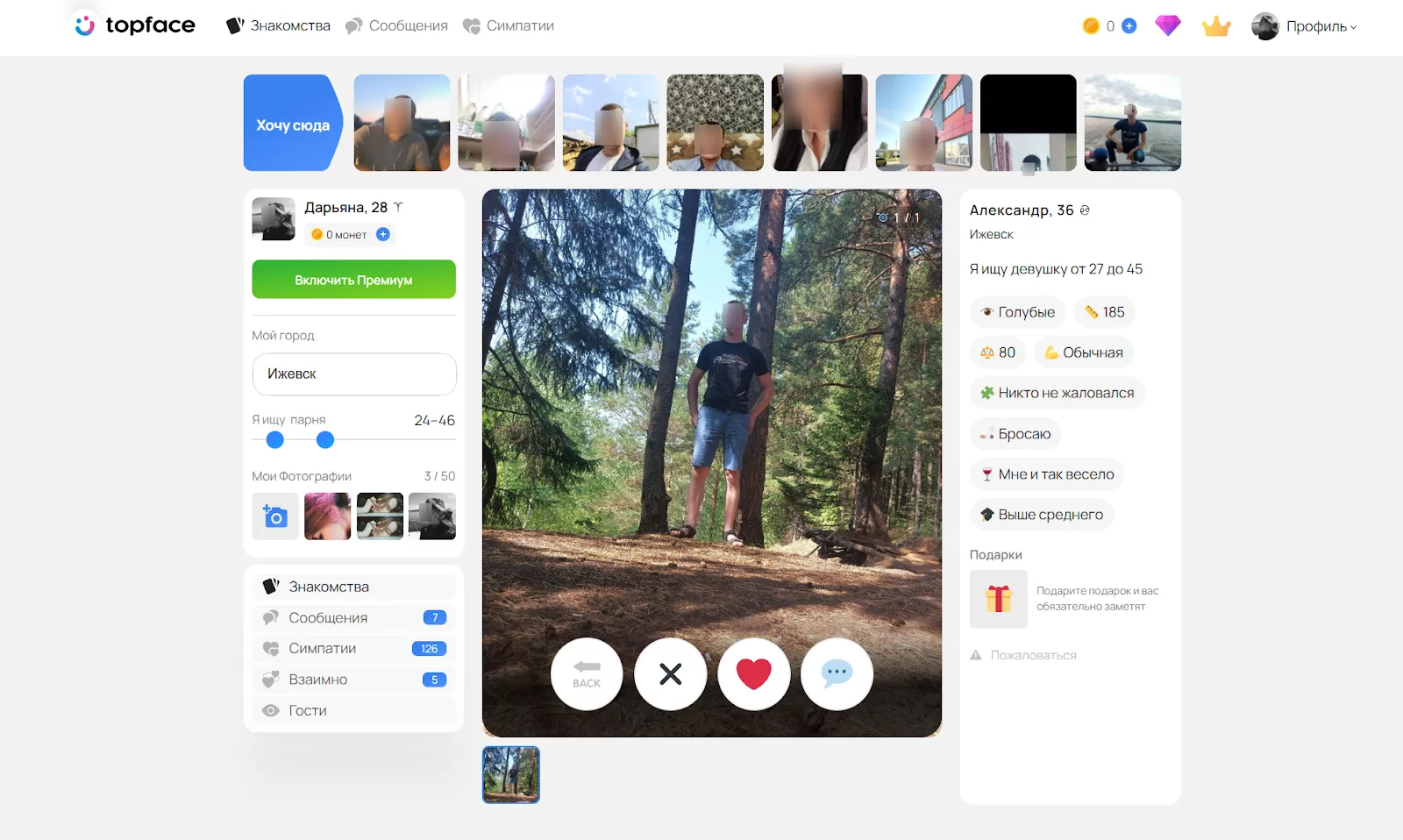Click the Мой город input field

click(x=353, y=374)
